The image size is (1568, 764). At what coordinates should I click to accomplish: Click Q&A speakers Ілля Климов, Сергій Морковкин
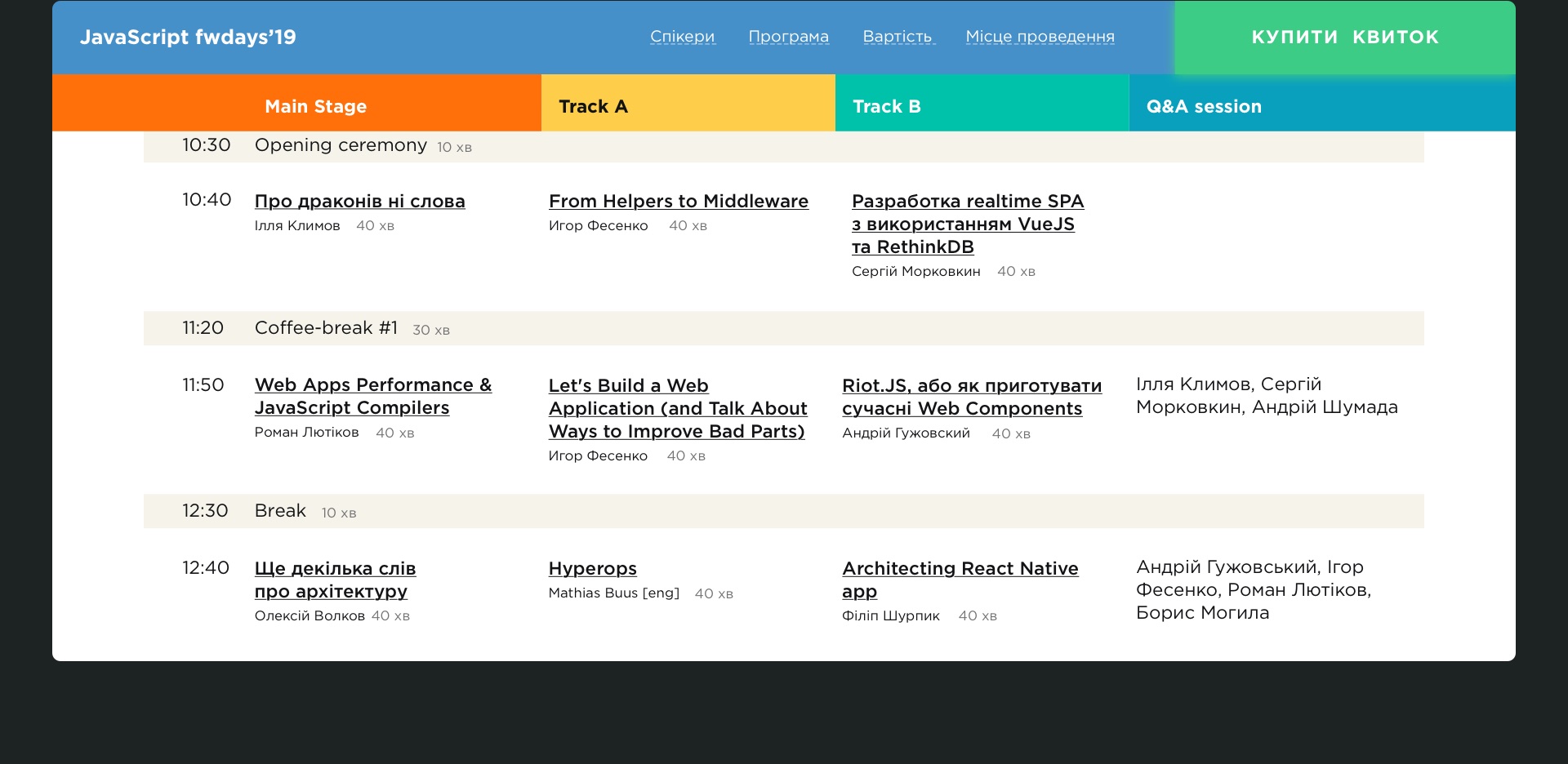coord(1267,396)
